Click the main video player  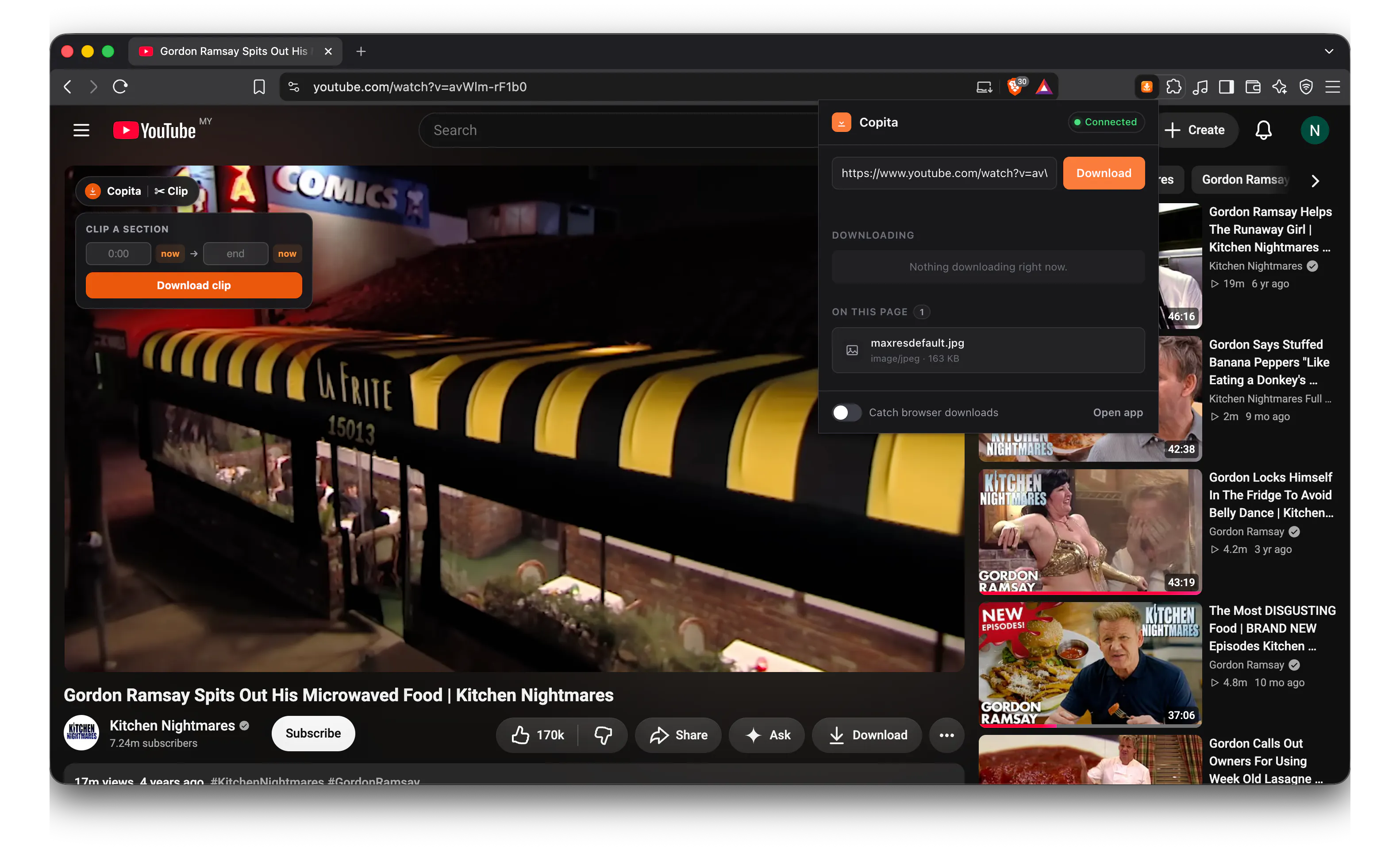tap(514, 419)
